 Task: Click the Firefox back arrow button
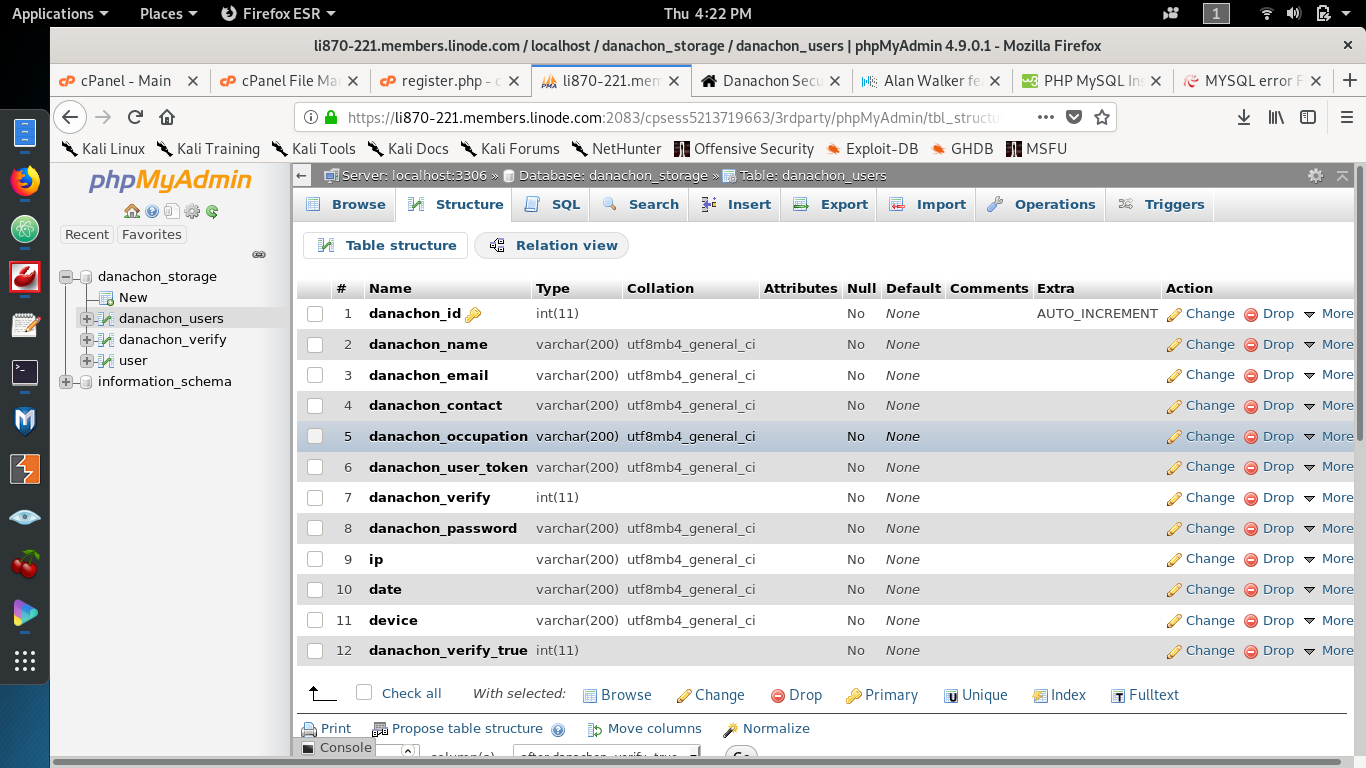[69, 117]
